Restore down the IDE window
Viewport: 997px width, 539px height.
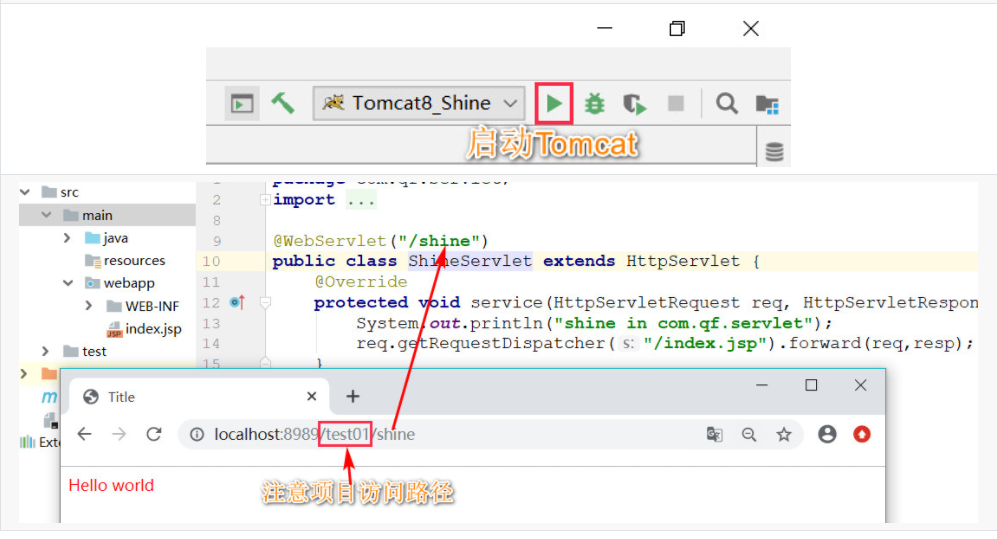coord(677,29)
